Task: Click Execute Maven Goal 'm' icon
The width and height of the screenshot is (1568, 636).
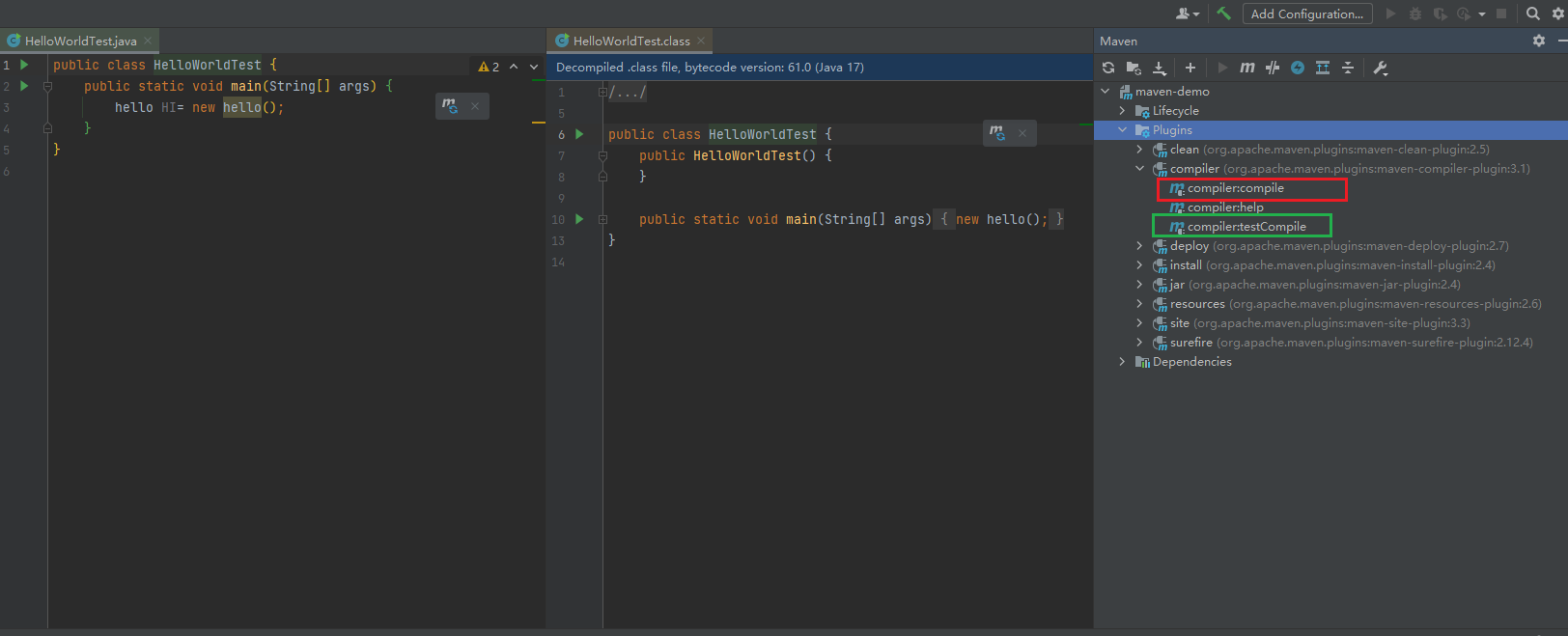Action: point(1247,68)
